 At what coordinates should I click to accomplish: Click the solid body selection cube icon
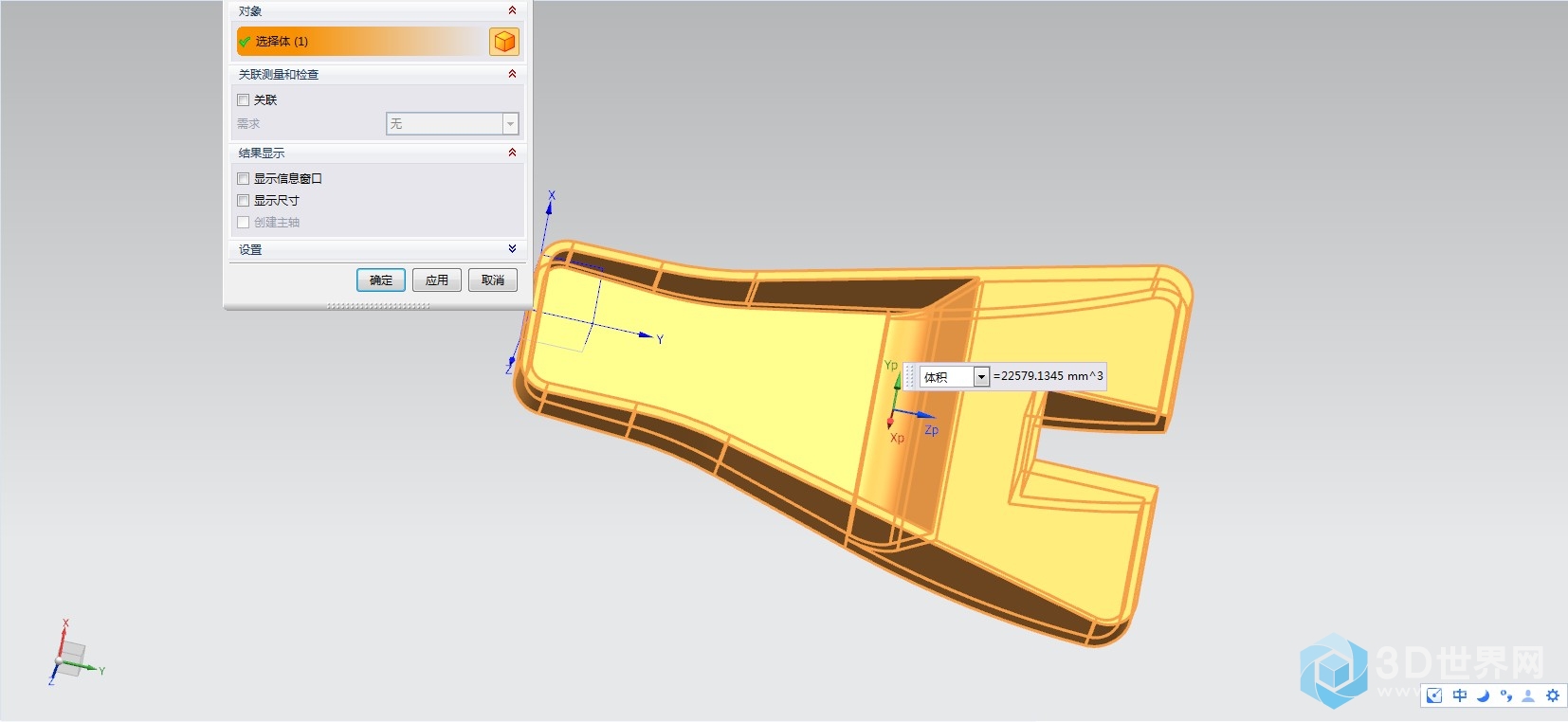tap(504, 42)
